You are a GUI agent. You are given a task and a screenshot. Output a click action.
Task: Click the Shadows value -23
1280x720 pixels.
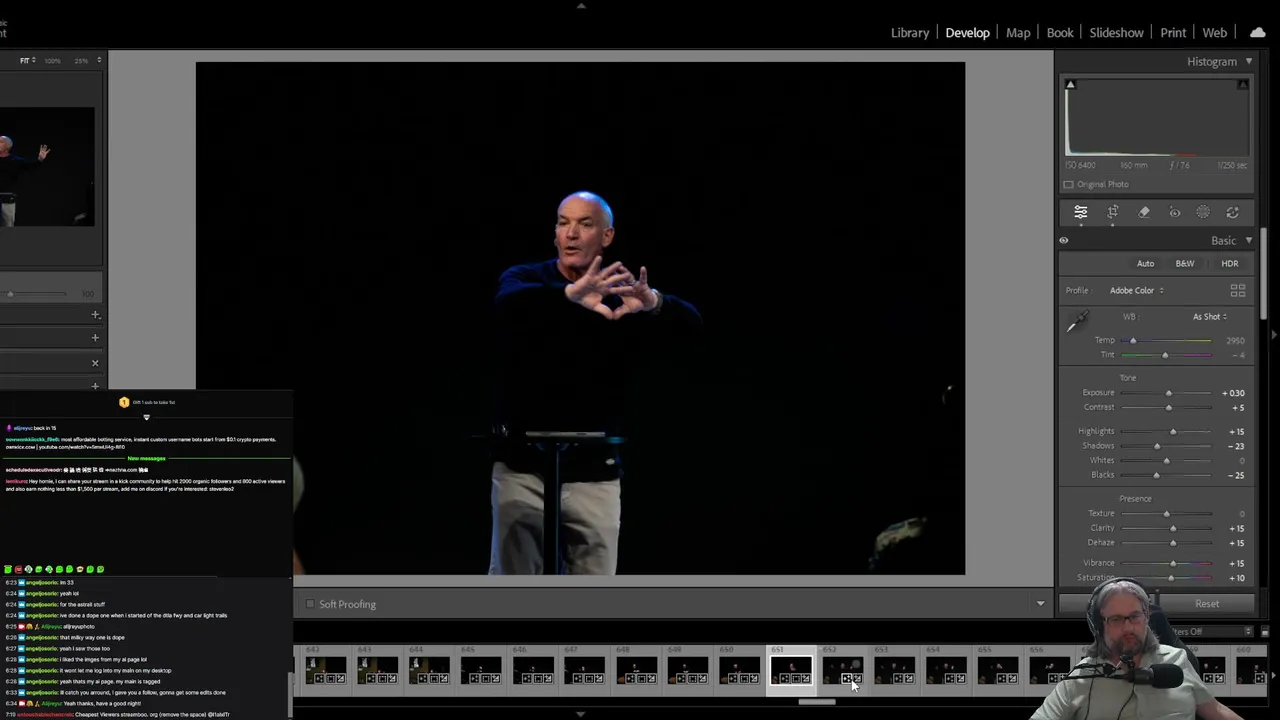(x=1236, y=446)
